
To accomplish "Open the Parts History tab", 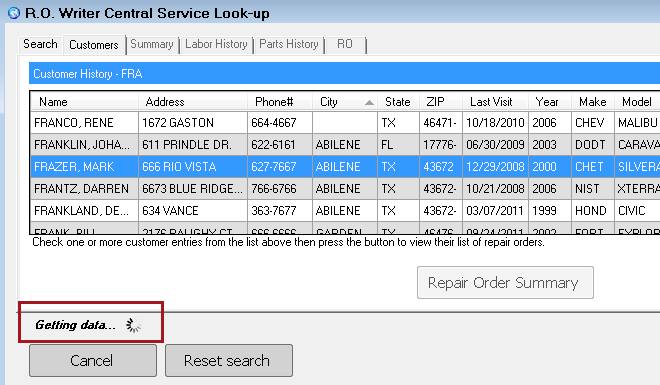I will 289,44.
